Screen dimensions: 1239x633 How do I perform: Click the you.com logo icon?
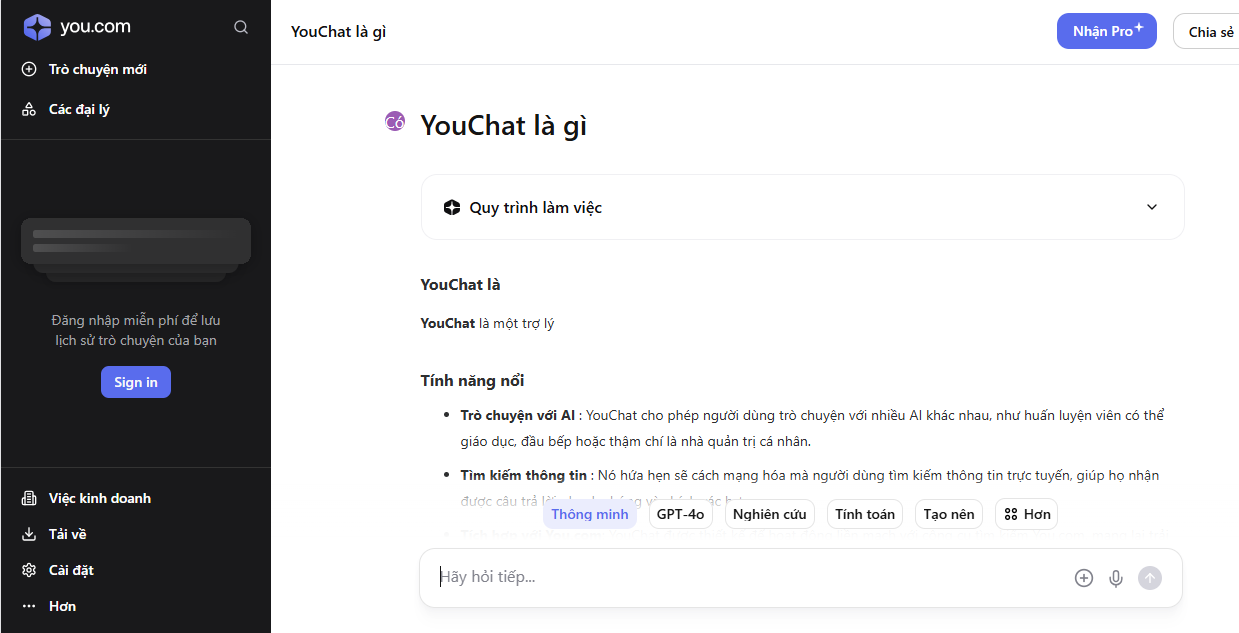click(37, 27)
